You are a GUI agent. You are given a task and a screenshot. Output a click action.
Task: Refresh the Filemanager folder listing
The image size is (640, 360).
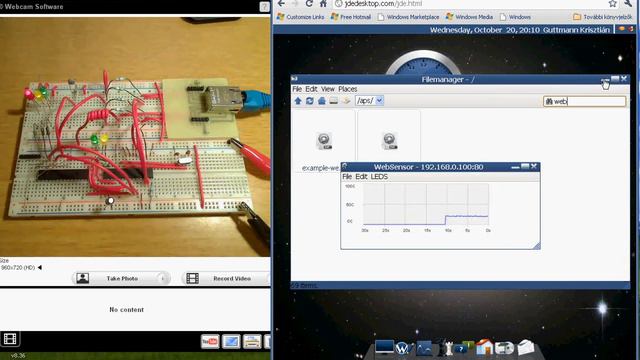(x=310, y=101)
